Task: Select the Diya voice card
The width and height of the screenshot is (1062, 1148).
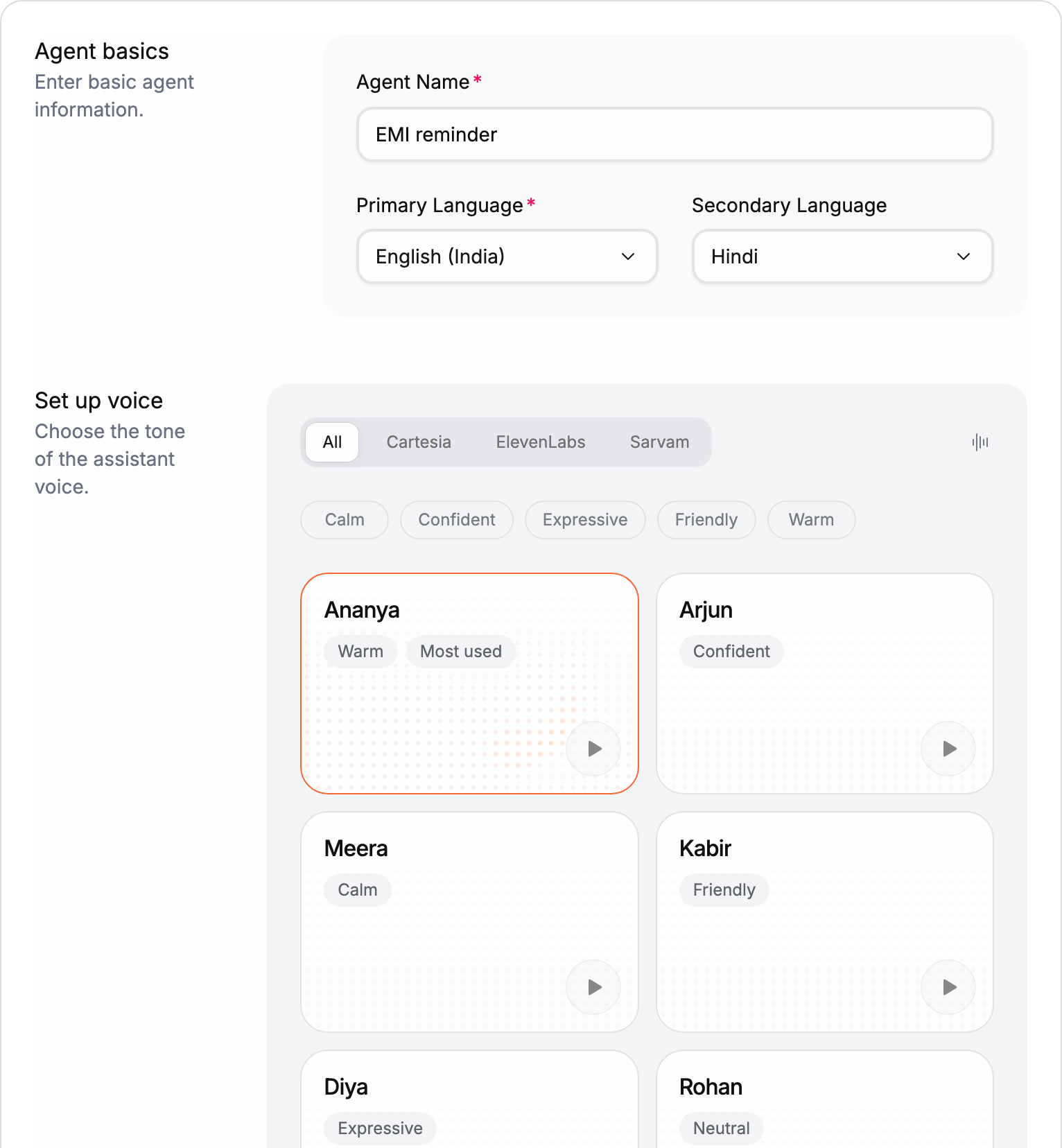Action: pos(469,1099)
